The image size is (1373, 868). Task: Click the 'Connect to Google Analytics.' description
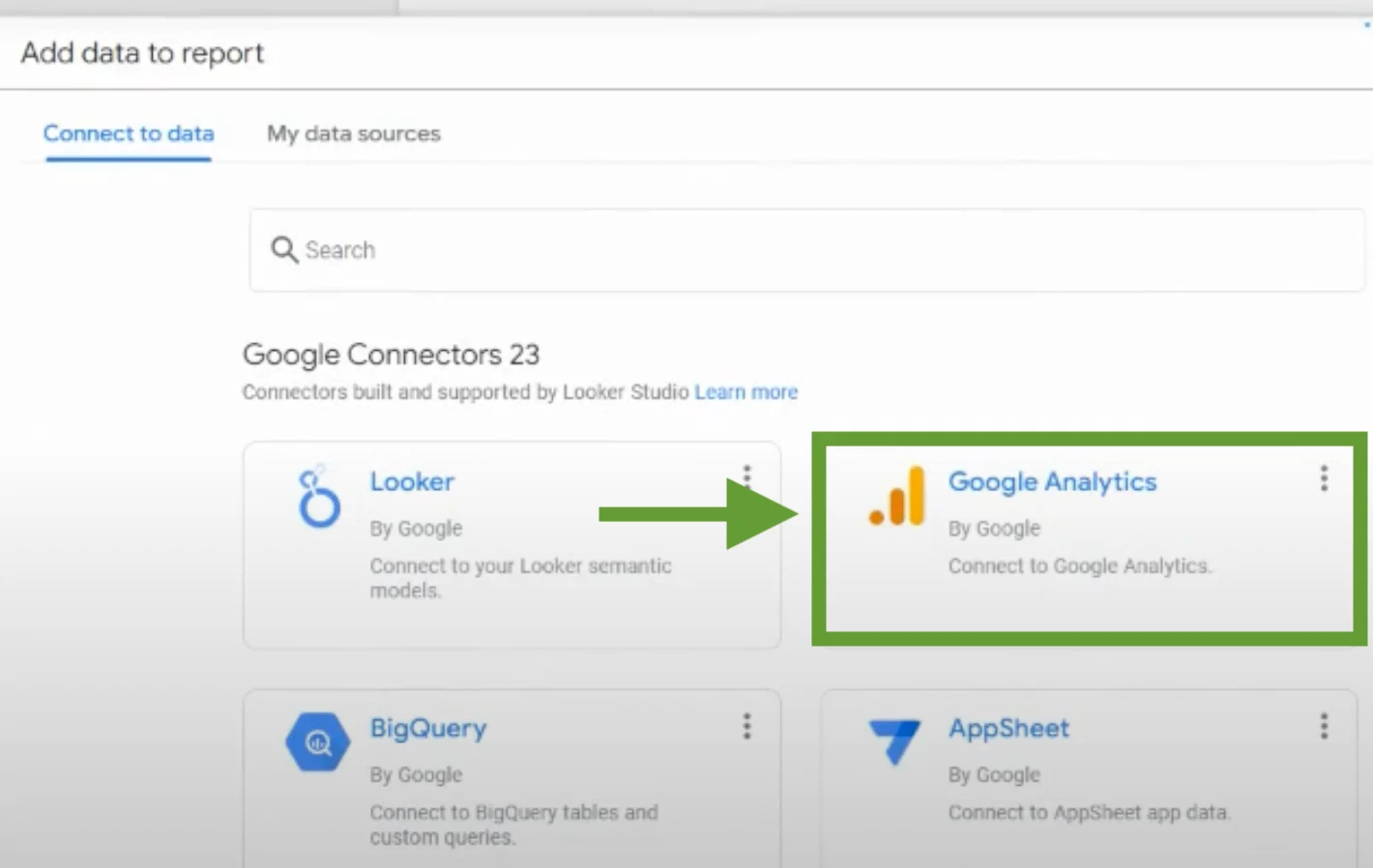[1079, 565]
